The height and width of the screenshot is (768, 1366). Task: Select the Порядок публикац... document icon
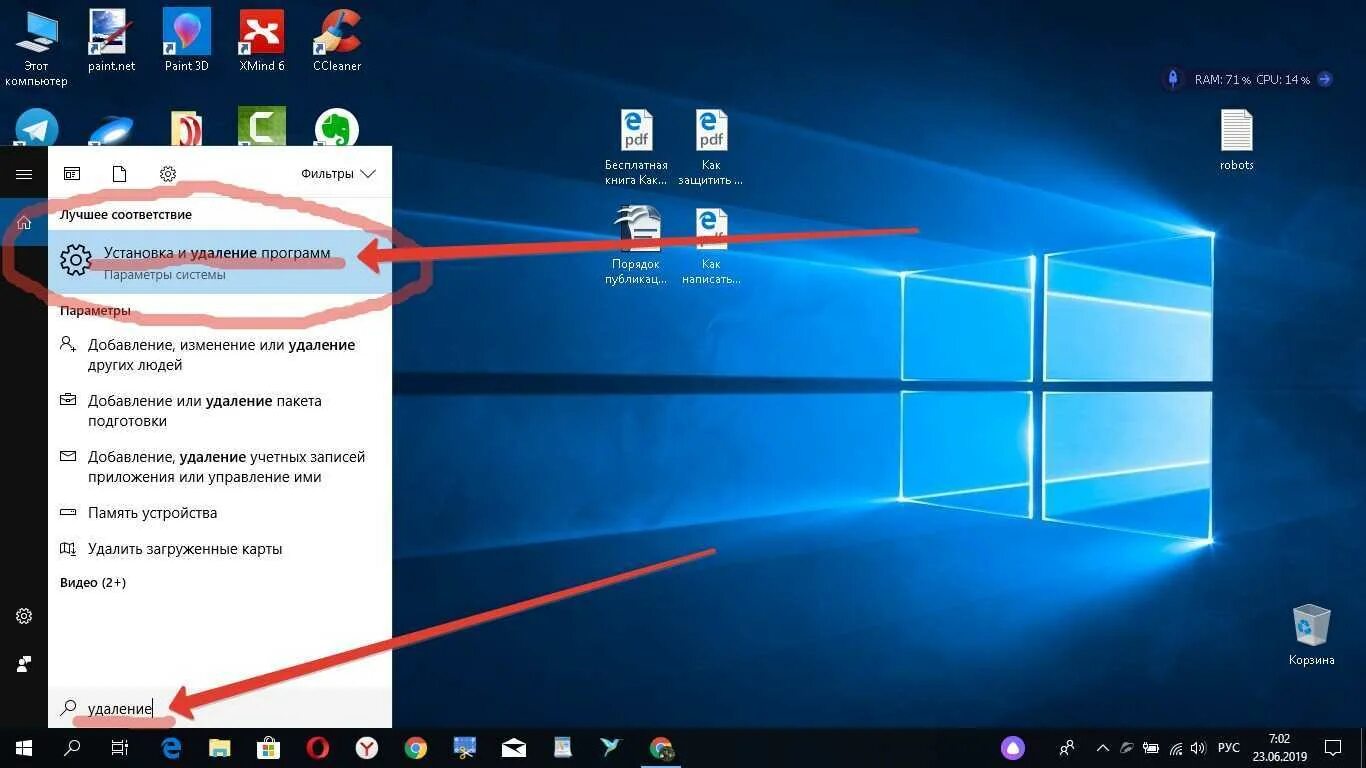(636, 246)
